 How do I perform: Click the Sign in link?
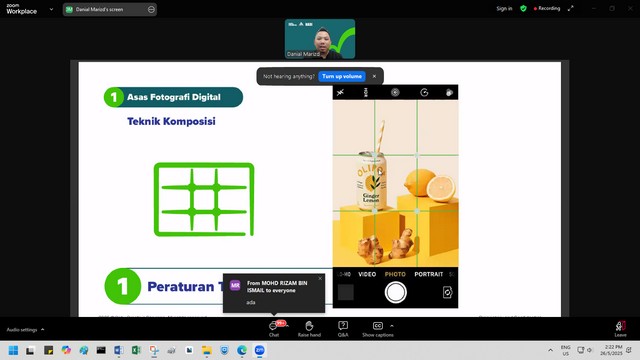pos(504,9)
